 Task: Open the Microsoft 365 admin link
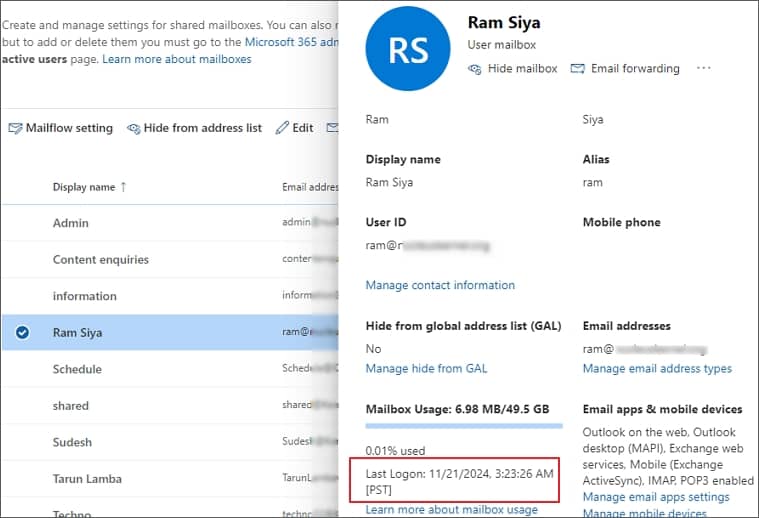[x=291, y=42]
